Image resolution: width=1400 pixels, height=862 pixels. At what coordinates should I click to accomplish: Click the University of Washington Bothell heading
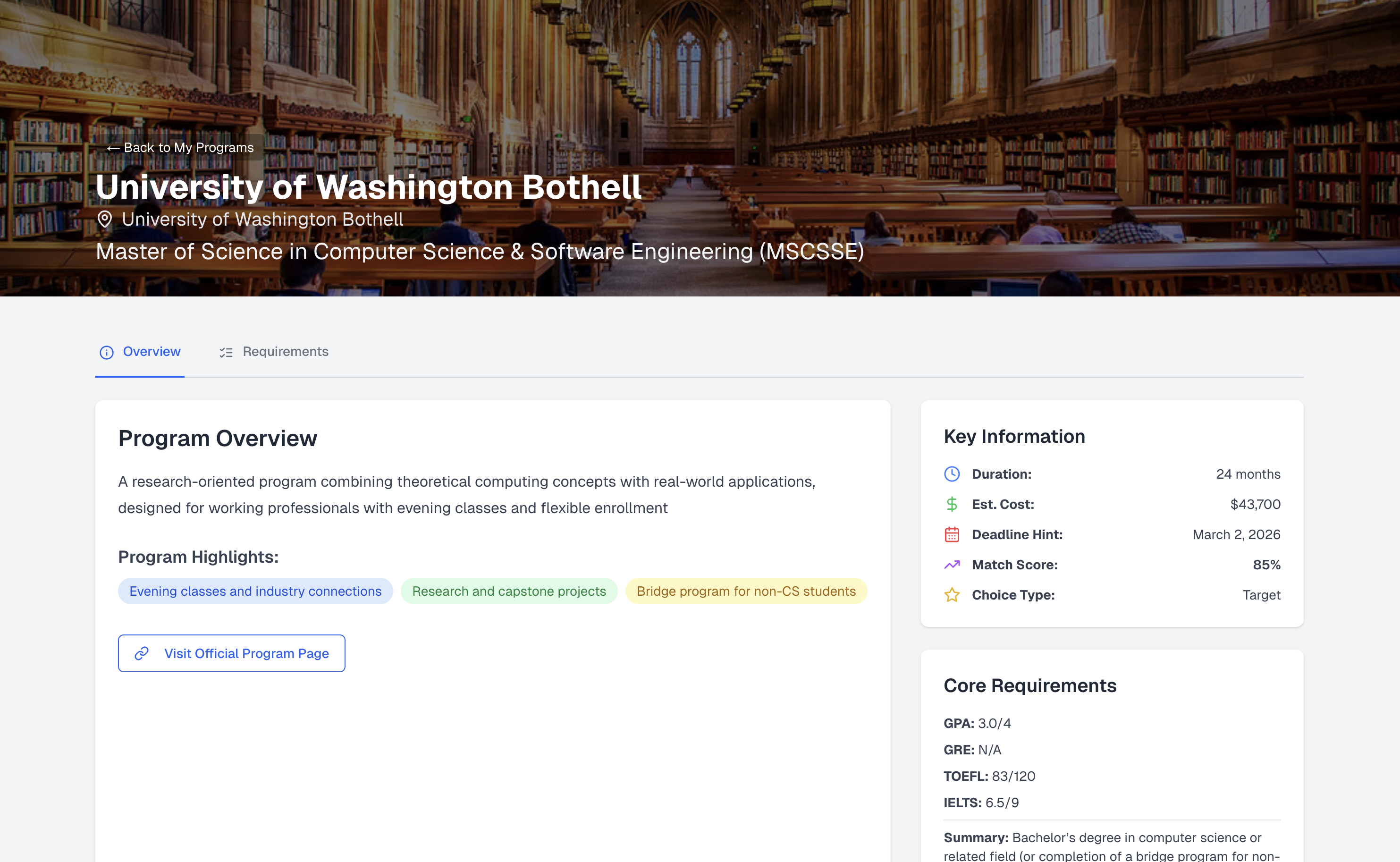[368, 187]
